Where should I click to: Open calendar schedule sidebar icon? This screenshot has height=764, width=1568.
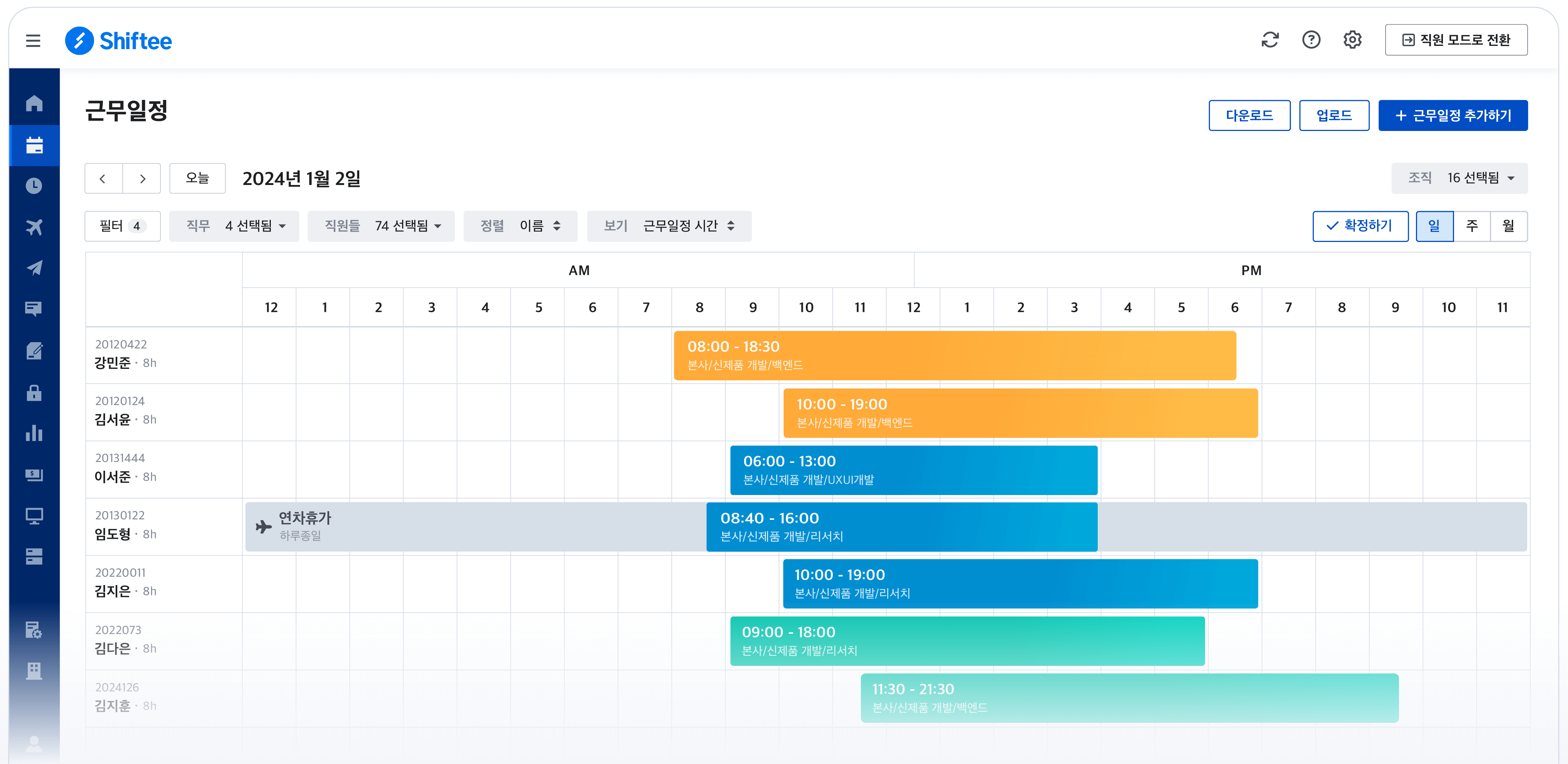tap(34, 145)
